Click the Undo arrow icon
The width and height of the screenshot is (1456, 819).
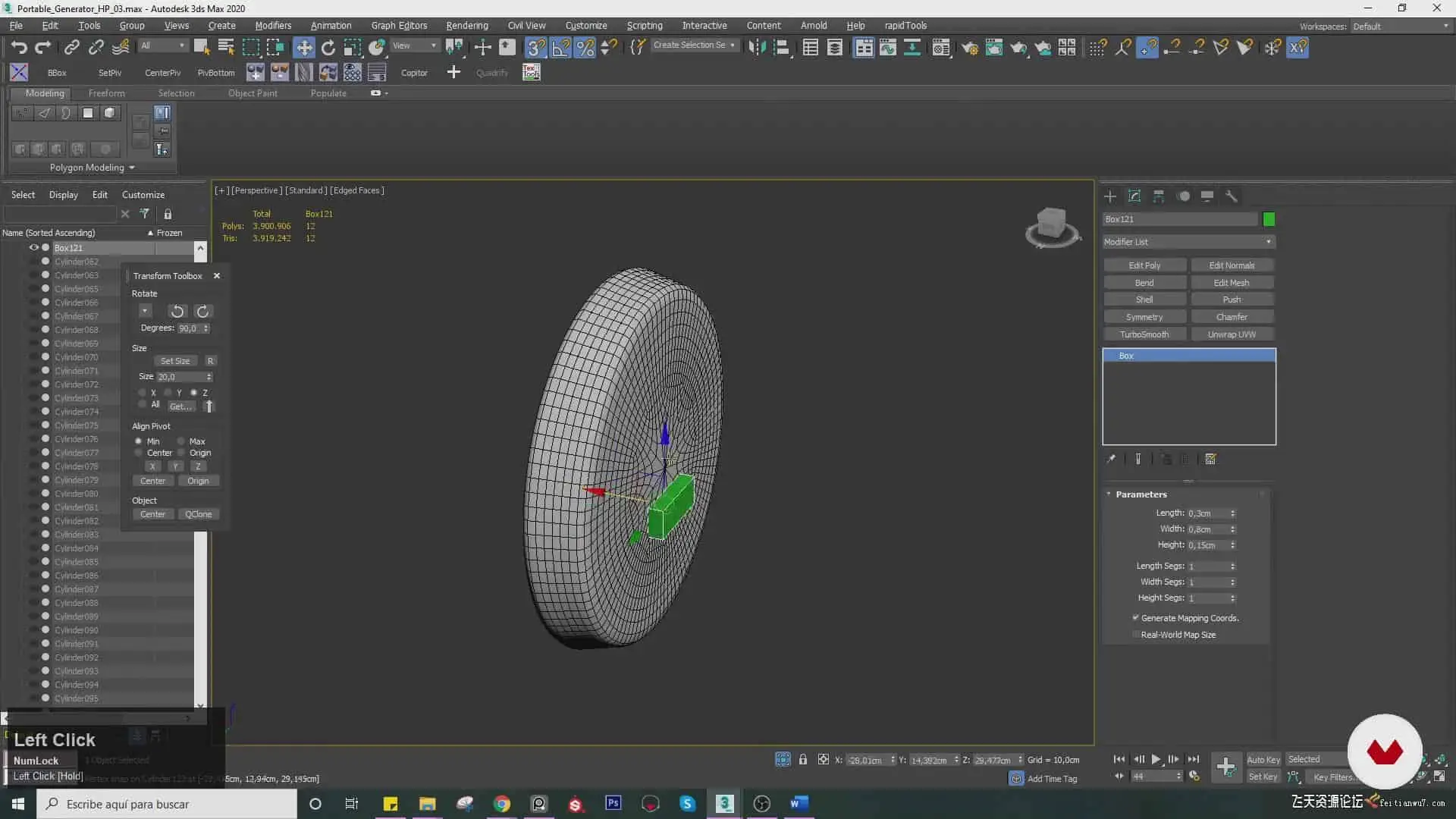(x=18, y=48)
